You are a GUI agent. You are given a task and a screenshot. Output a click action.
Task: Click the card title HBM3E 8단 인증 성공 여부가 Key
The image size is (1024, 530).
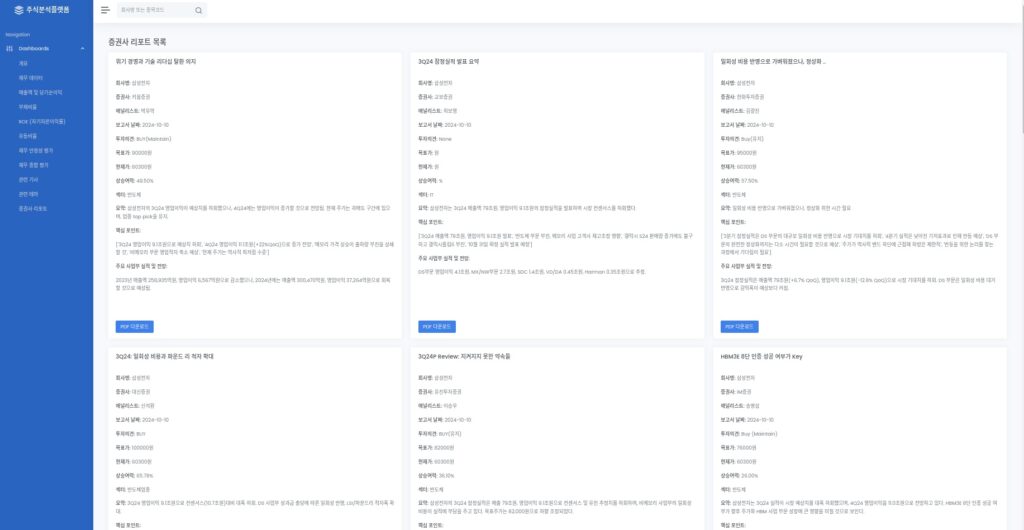tap(761, 356)
